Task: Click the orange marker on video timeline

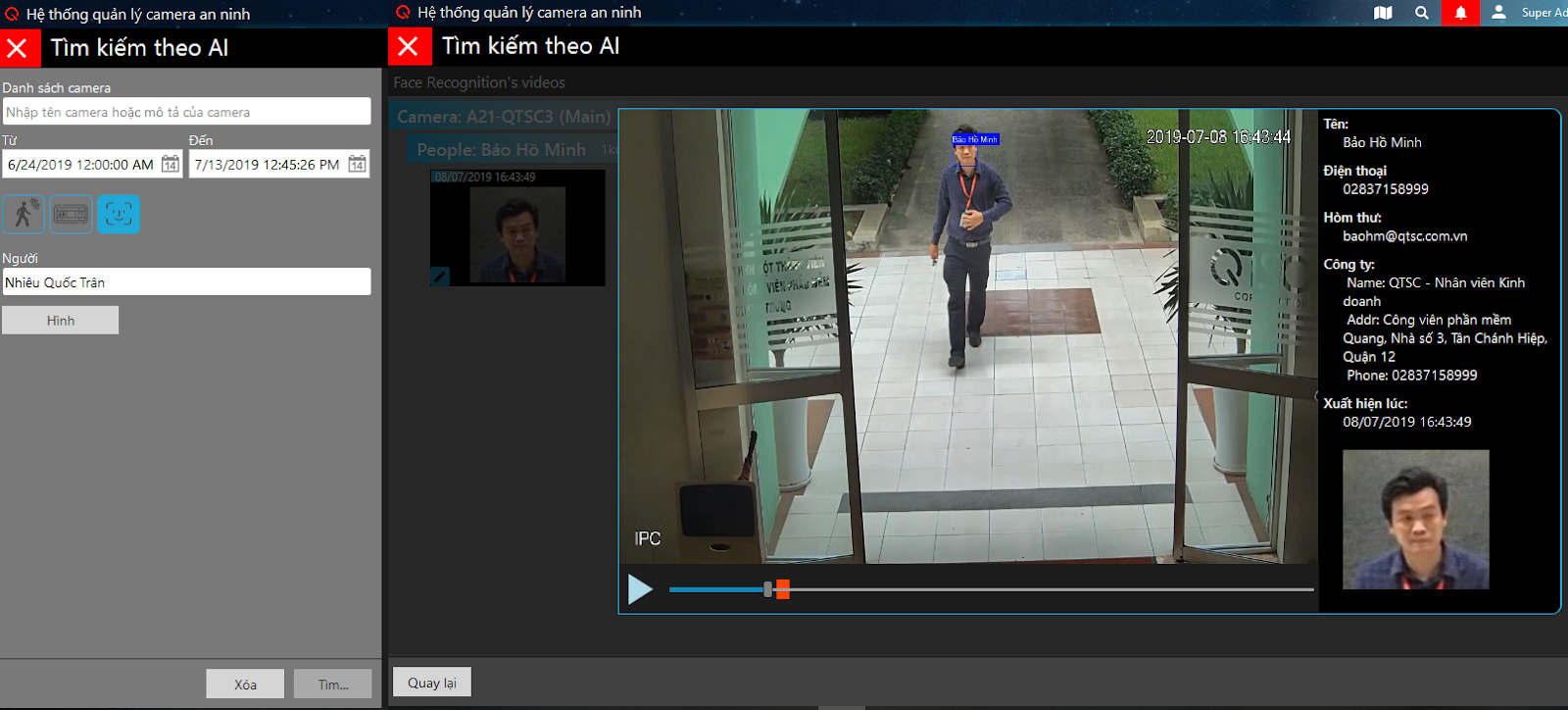Action: click(x=782, y=589)
